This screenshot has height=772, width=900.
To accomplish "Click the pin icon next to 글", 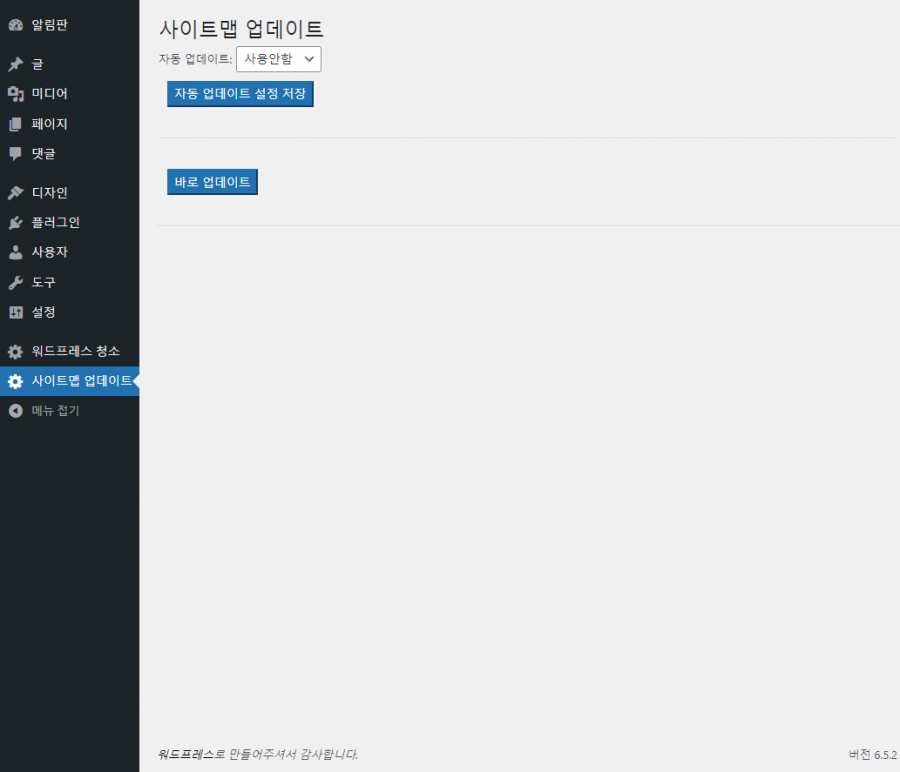I will tap(15, 64).
